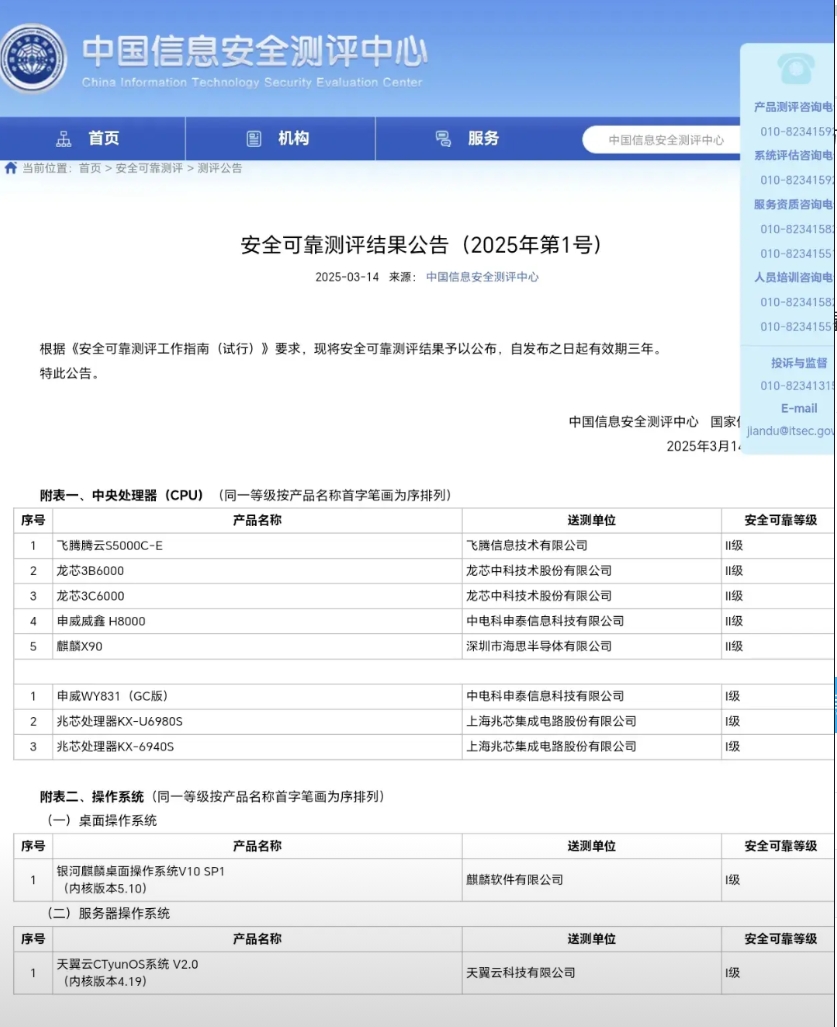Focus the 中国信息安全测评中心 search box
Screen dimensions: 837x1027
point(661,140)
